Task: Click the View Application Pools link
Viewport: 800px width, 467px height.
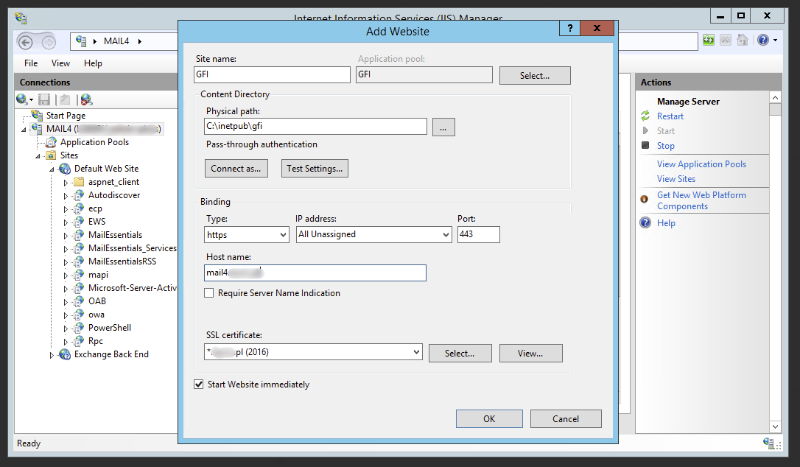Action: click(x=701, y=164)
